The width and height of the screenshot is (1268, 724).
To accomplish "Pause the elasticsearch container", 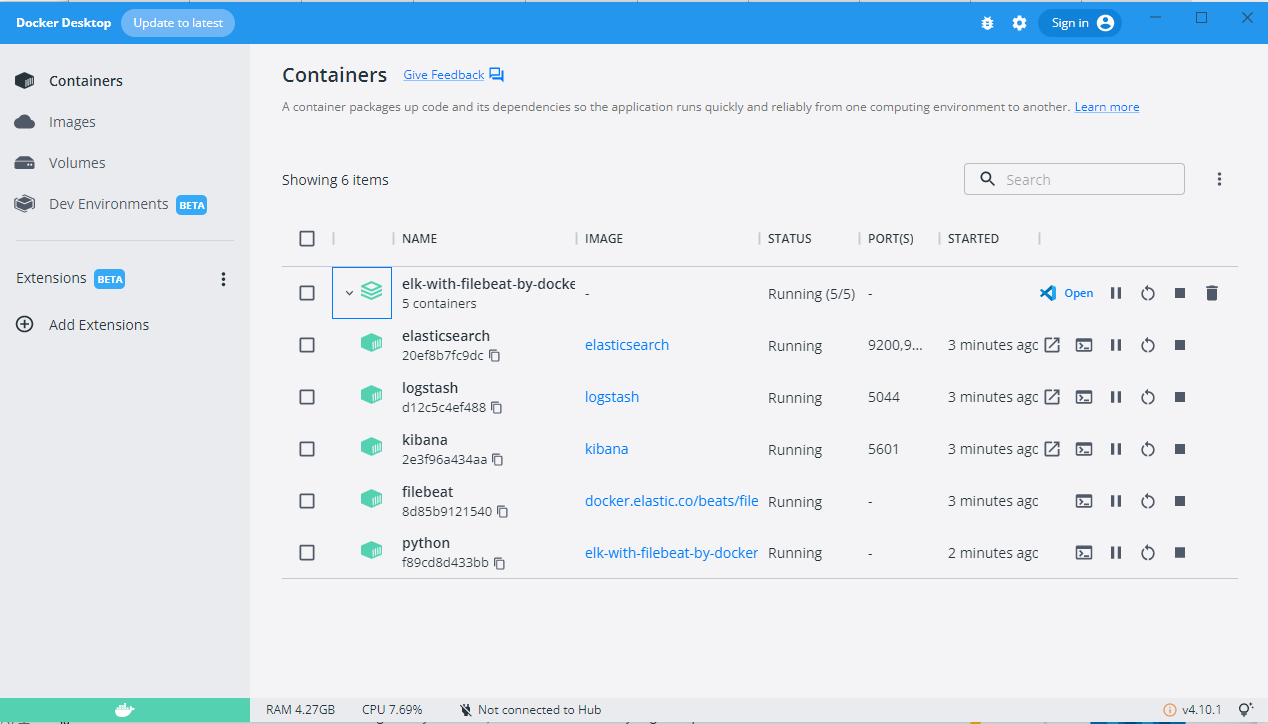I will coord(1116,345).
